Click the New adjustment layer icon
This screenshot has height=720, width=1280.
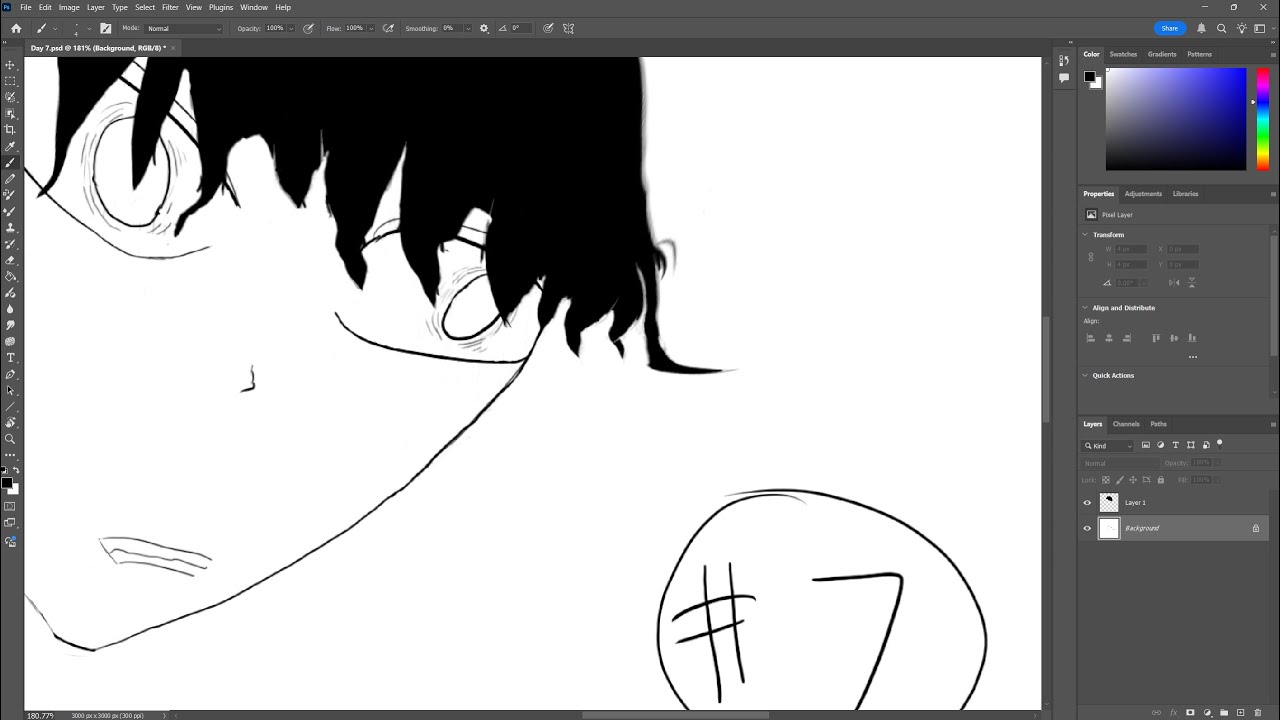1207,712
